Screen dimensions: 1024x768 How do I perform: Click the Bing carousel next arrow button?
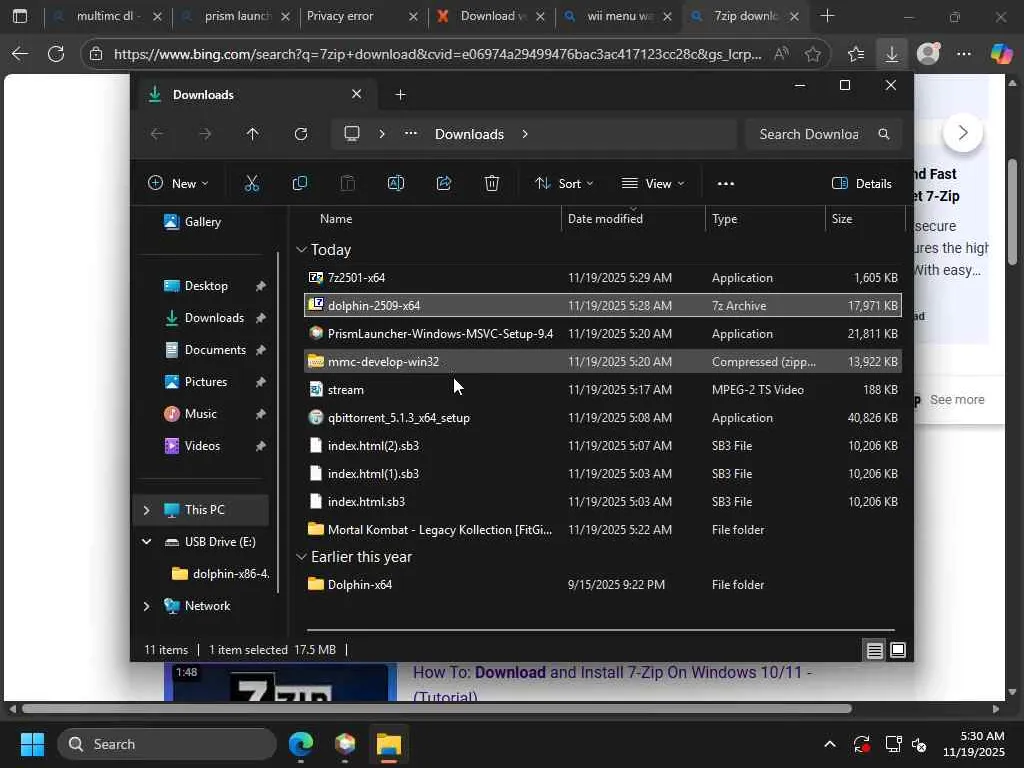point(963,133)
